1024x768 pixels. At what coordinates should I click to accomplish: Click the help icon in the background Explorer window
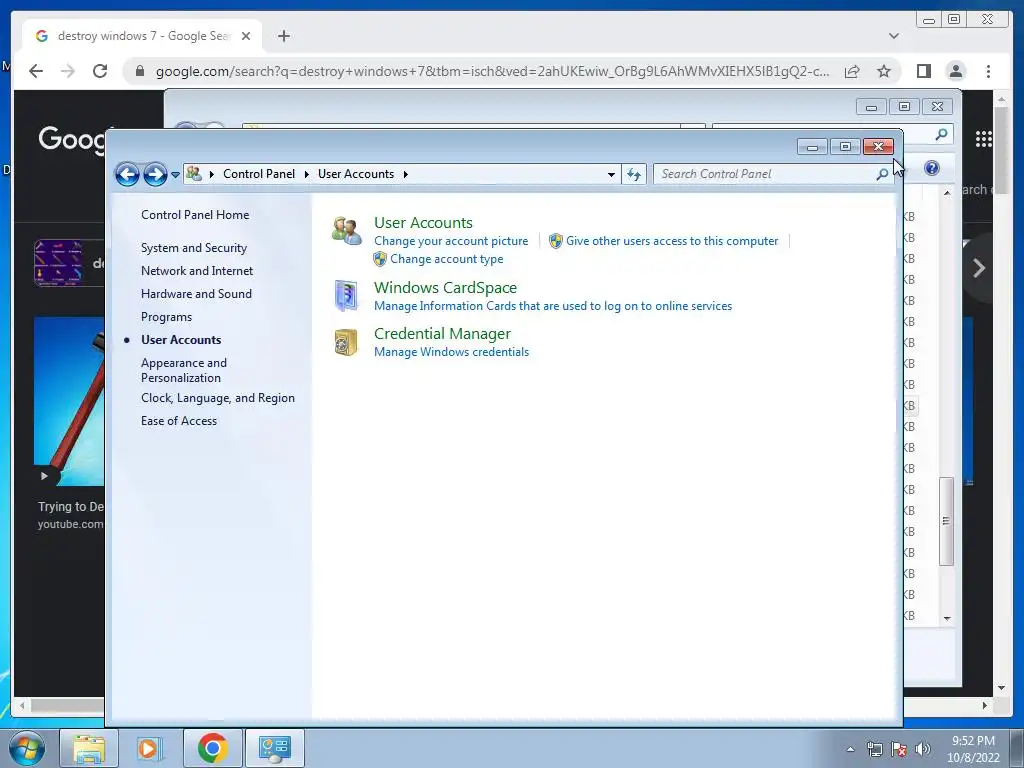(932, 168)
